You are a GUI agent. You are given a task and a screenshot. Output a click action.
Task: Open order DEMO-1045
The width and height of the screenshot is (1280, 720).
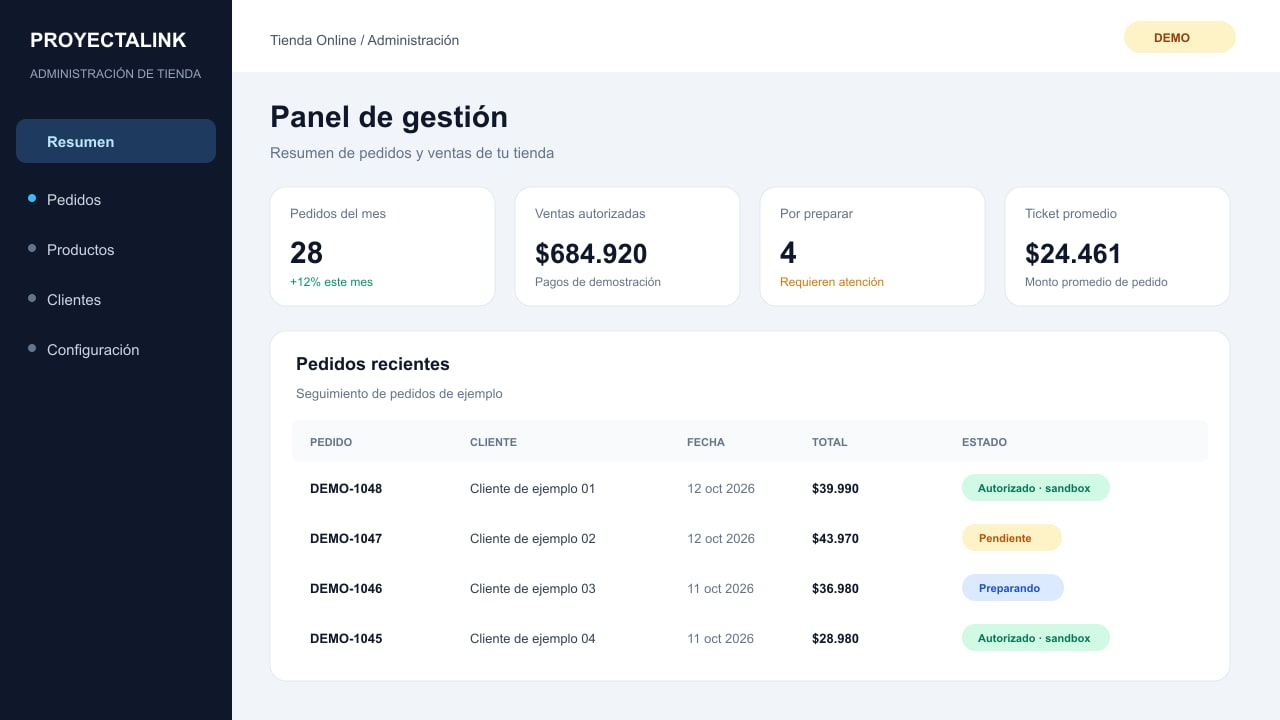coord(346,639)
